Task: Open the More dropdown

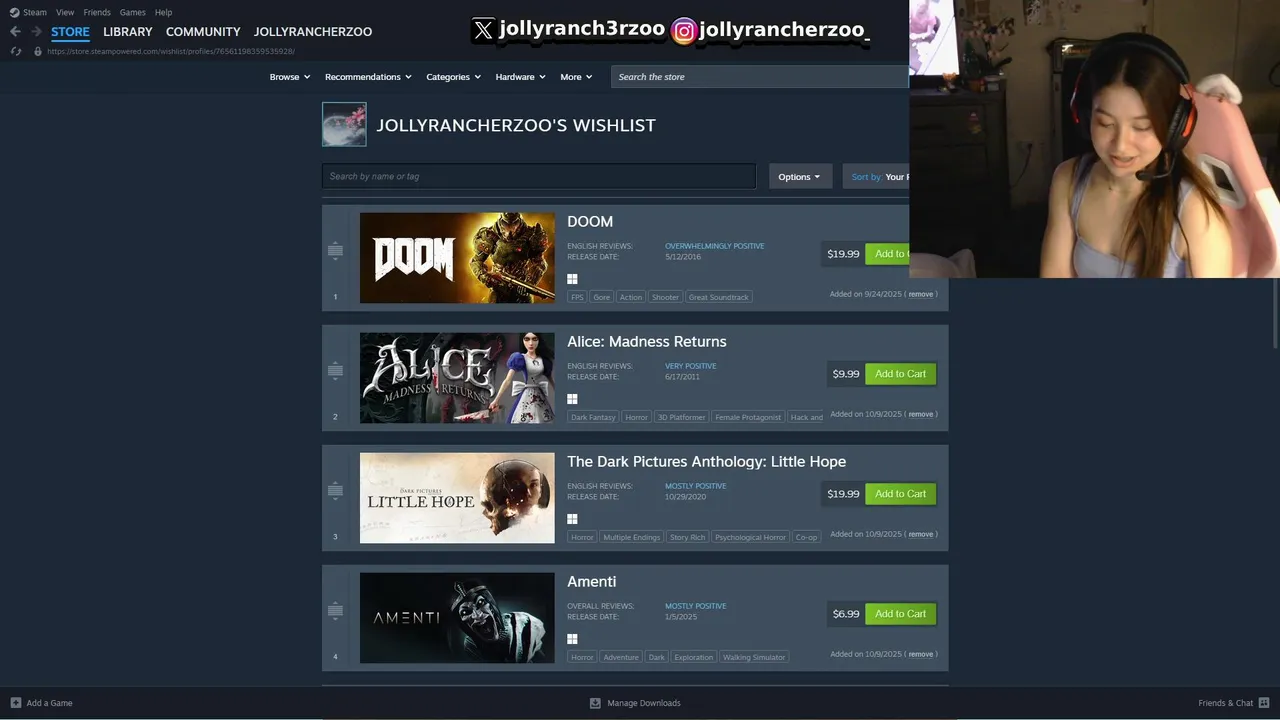Action: point(576,77)
